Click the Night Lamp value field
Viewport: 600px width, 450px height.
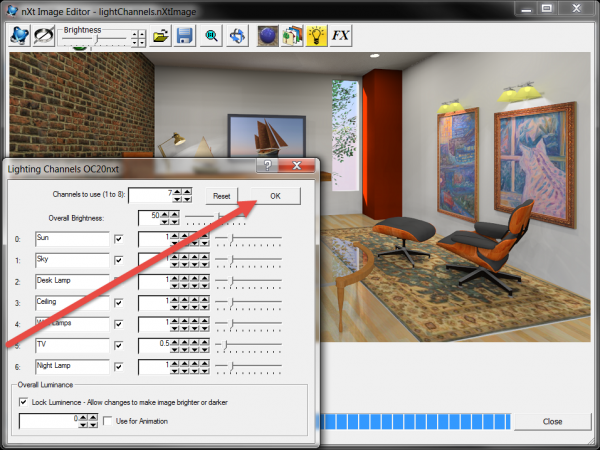[154, 367]
